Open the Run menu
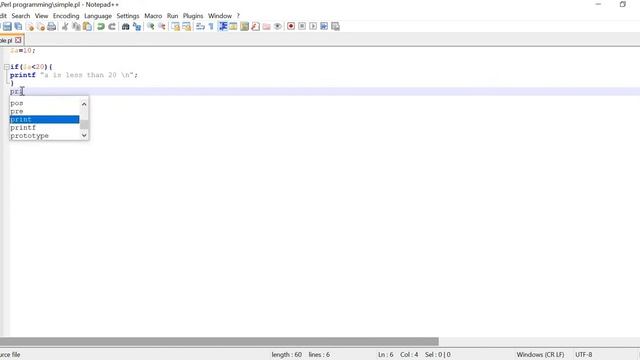Screen dimensions: 640x360 pyautogui.click(x=172, y=16)
